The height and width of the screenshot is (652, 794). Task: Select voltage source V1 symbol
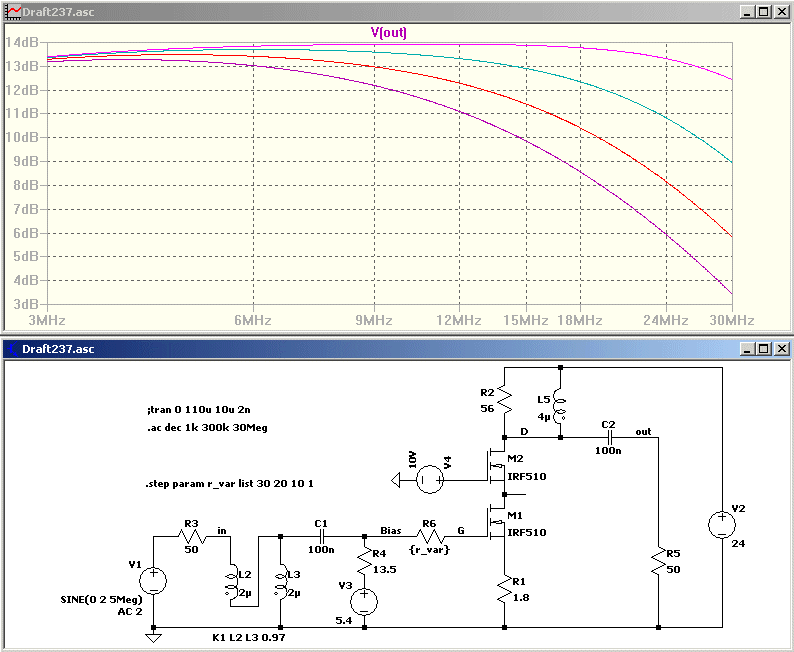coord(153,580)
